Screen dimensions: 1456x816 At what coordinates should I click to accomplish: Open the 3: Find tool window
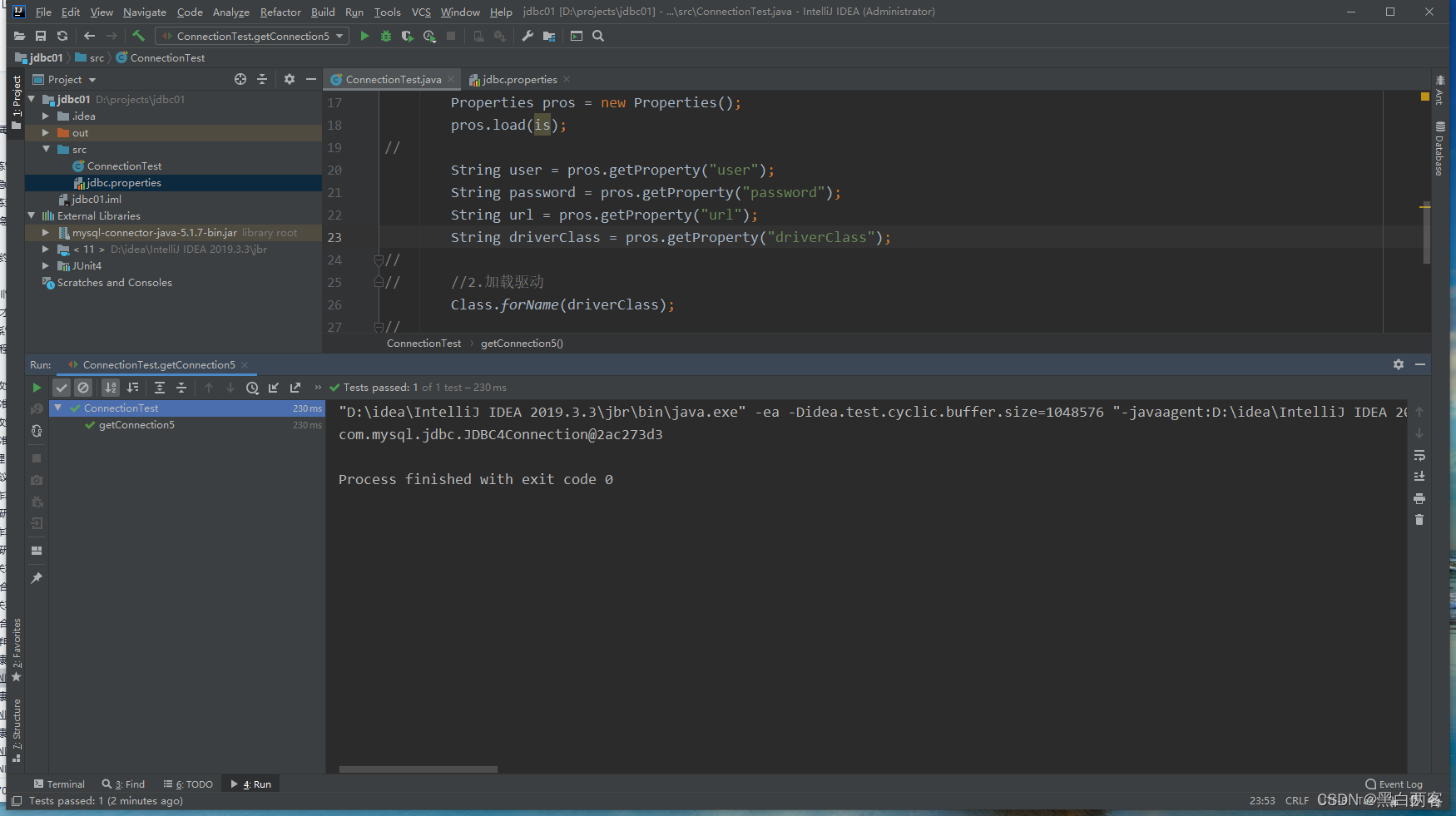[x=123, y=784]
